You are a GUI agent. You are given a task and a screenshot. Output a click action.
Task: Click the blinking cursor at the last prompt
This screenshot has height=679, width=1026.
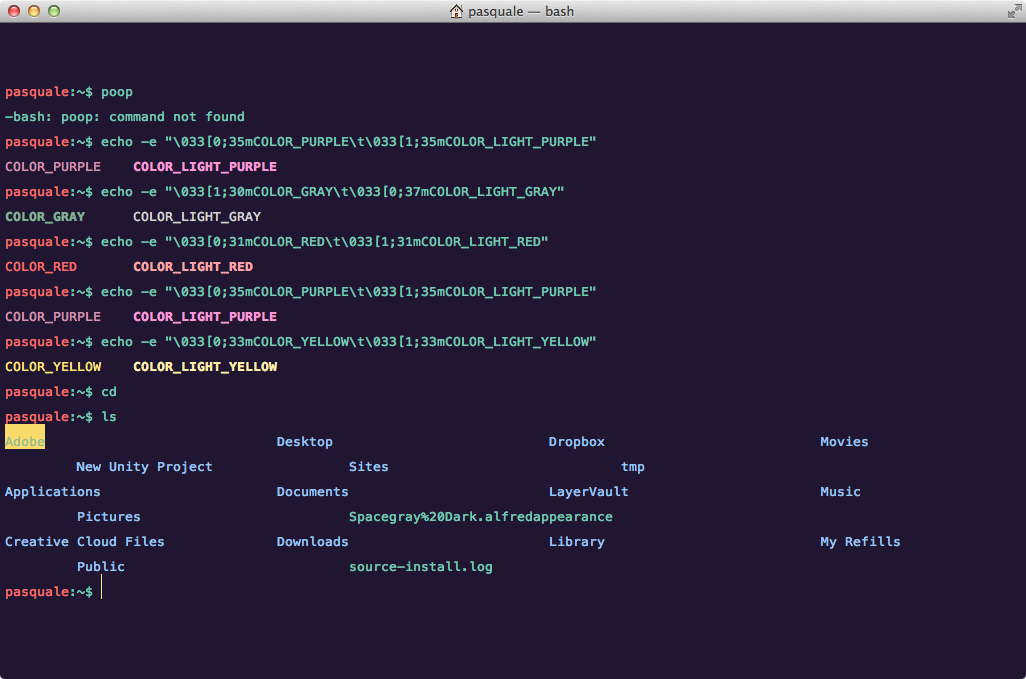point(101,587)
